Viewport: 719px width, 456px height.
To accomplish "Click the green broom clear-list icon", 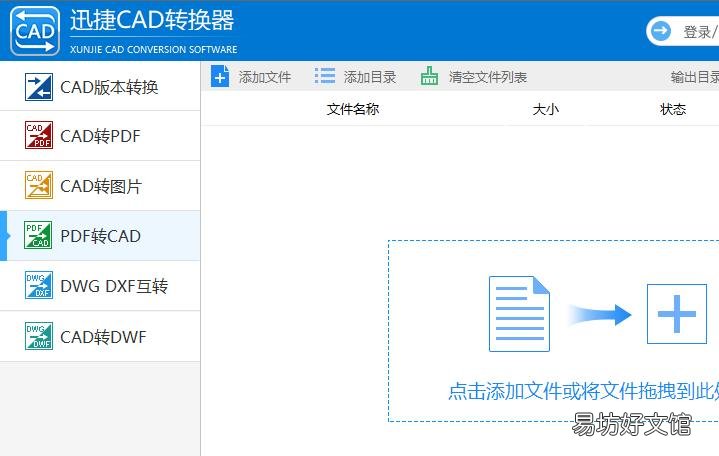I will [429, 76].
